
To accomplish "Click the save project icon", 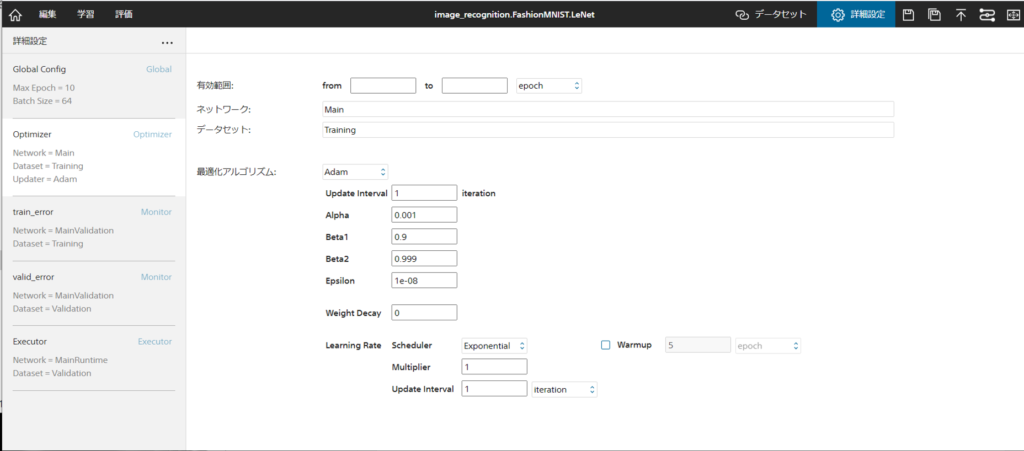I will tap(909, 14).
